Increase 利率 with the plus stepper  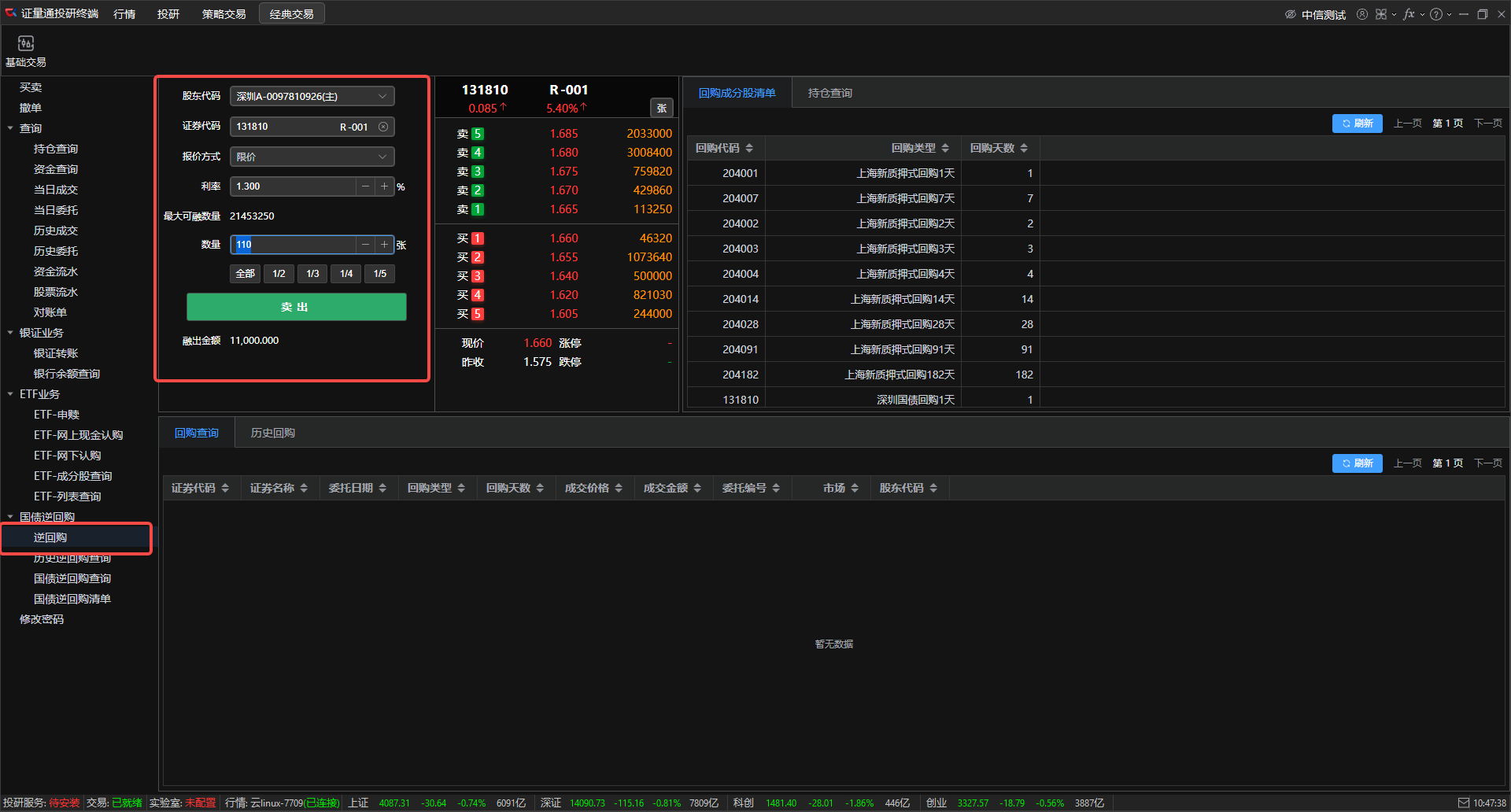pos(384,186)
